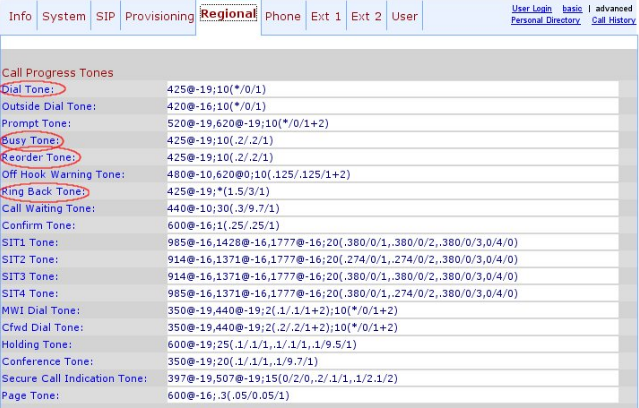The image size is (639, 408).
Task: Click the User Login link
Action: (533, 9)
